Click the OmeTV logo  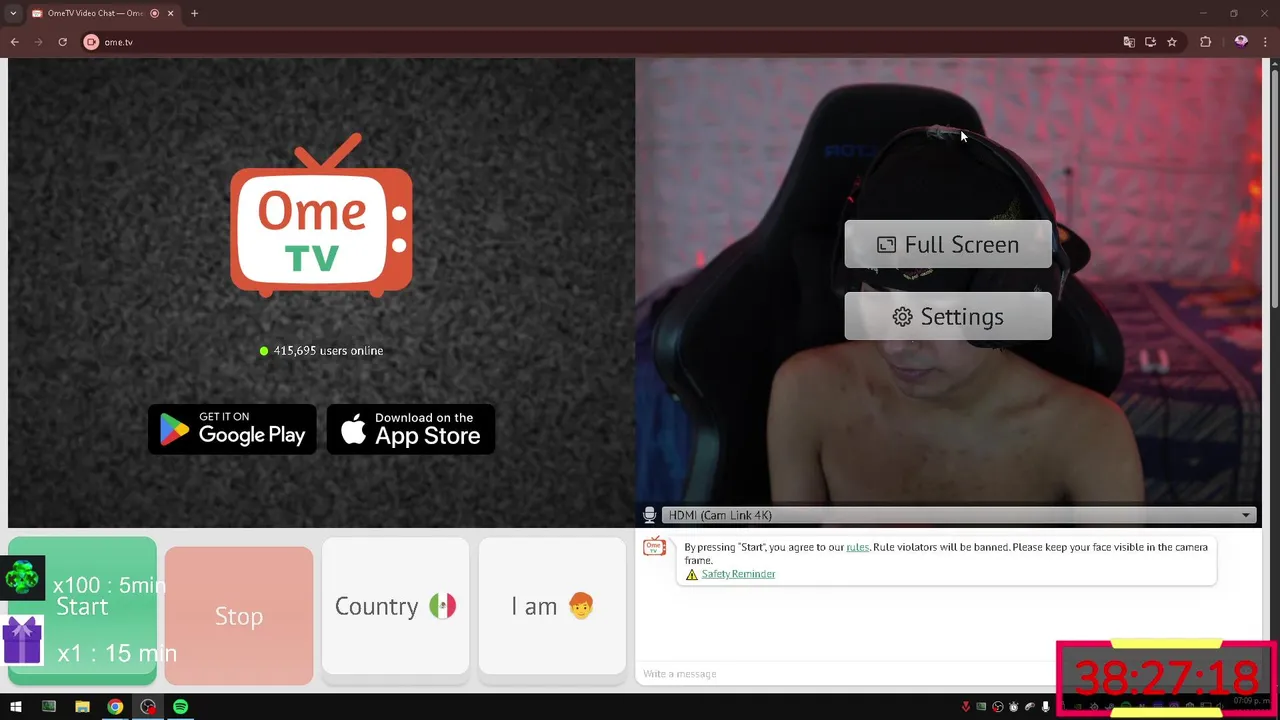(x=321, y=216)
